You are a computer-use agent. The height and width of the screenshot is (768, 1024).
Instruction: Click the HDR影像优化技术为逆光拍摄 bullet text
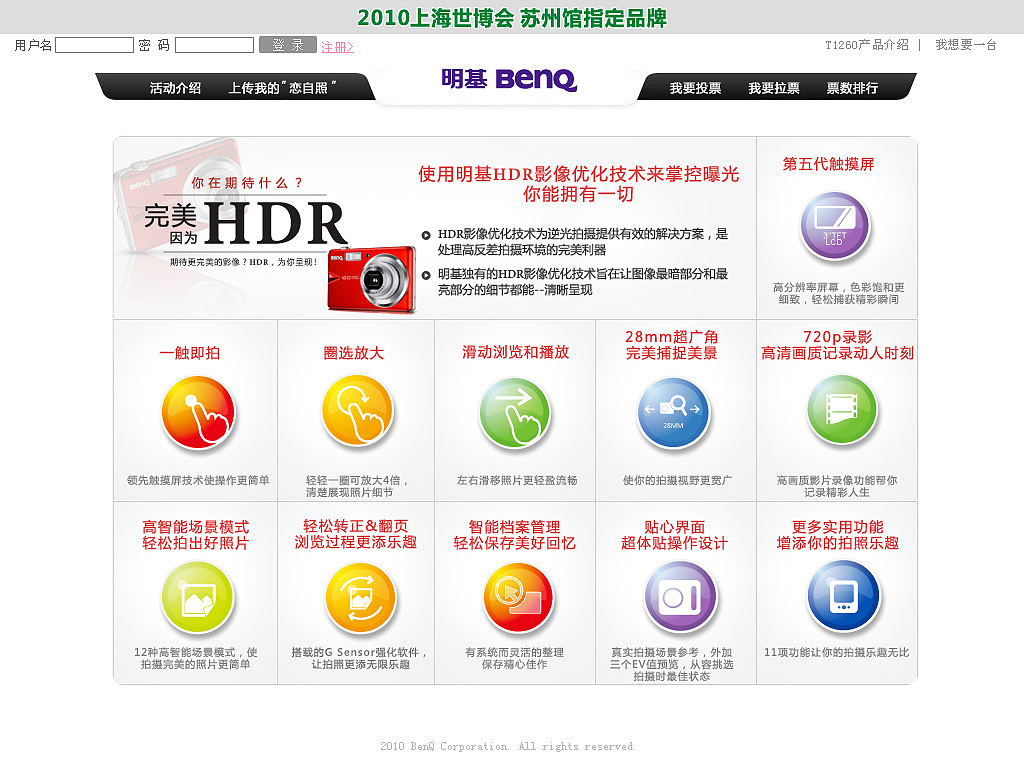(583, 242)
